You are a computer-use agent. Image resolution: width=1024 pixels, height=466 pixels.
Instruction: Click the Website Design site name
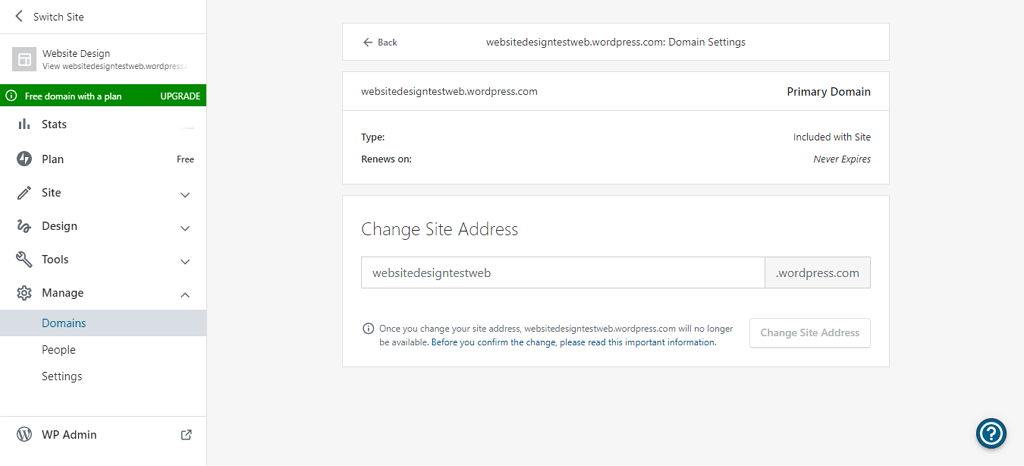76,54
